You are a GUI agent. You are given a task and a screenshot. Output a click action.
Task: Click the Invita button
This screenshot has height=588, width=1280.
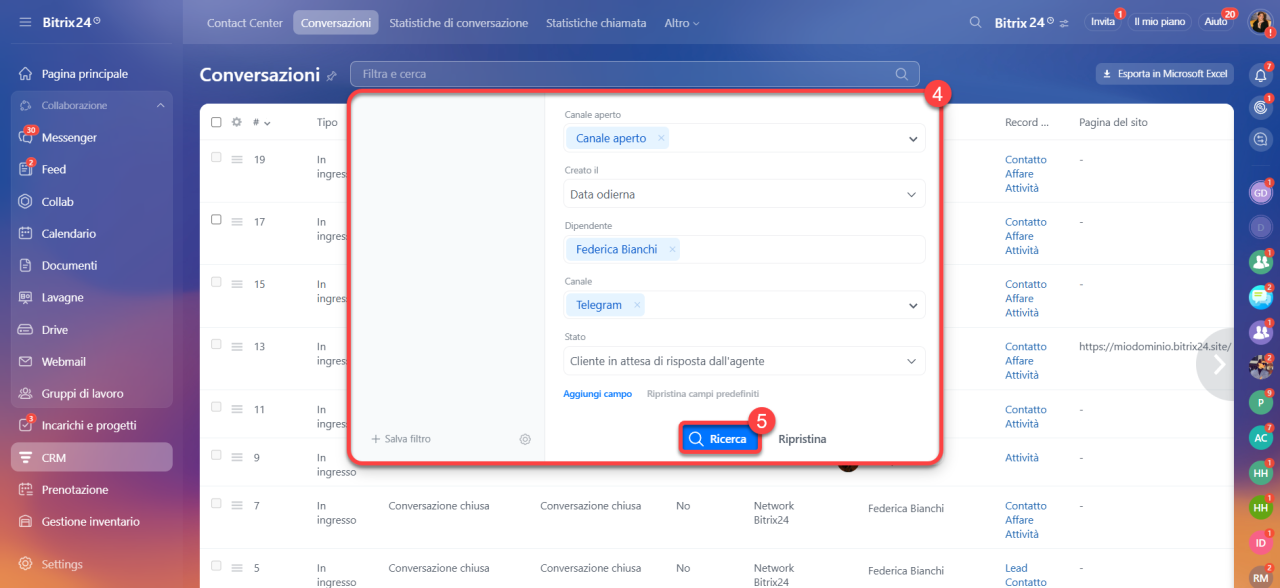point(1103,22)
